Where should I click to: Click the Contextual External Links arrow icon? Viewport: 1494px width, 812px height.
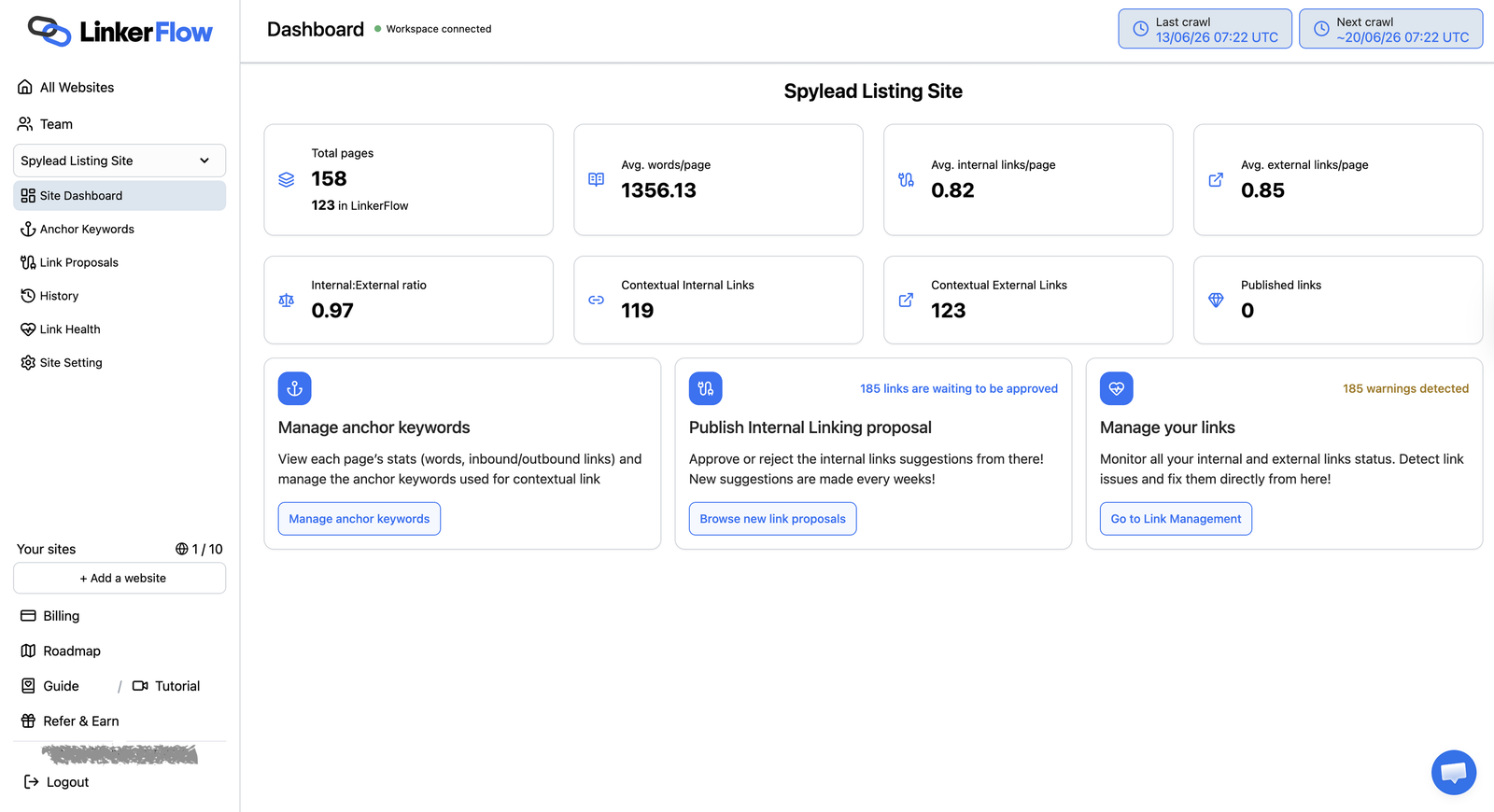[906, 301]
